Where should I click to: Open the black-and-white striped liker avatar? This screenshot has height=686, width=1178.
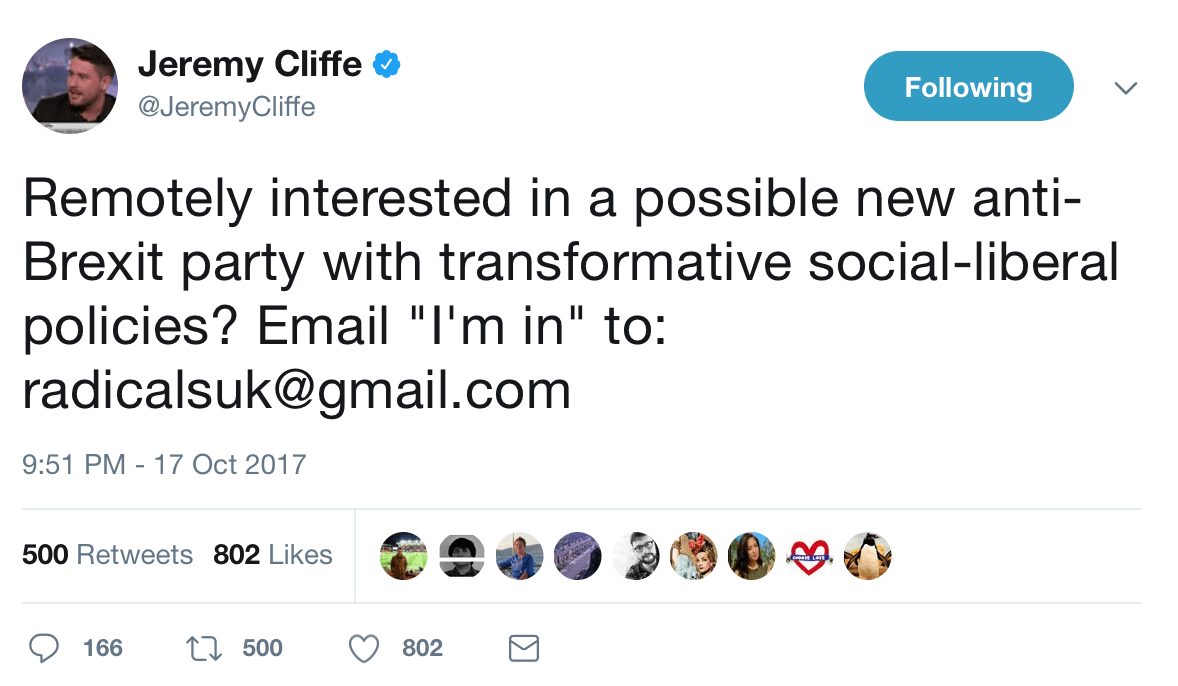[x=462, y=555]
